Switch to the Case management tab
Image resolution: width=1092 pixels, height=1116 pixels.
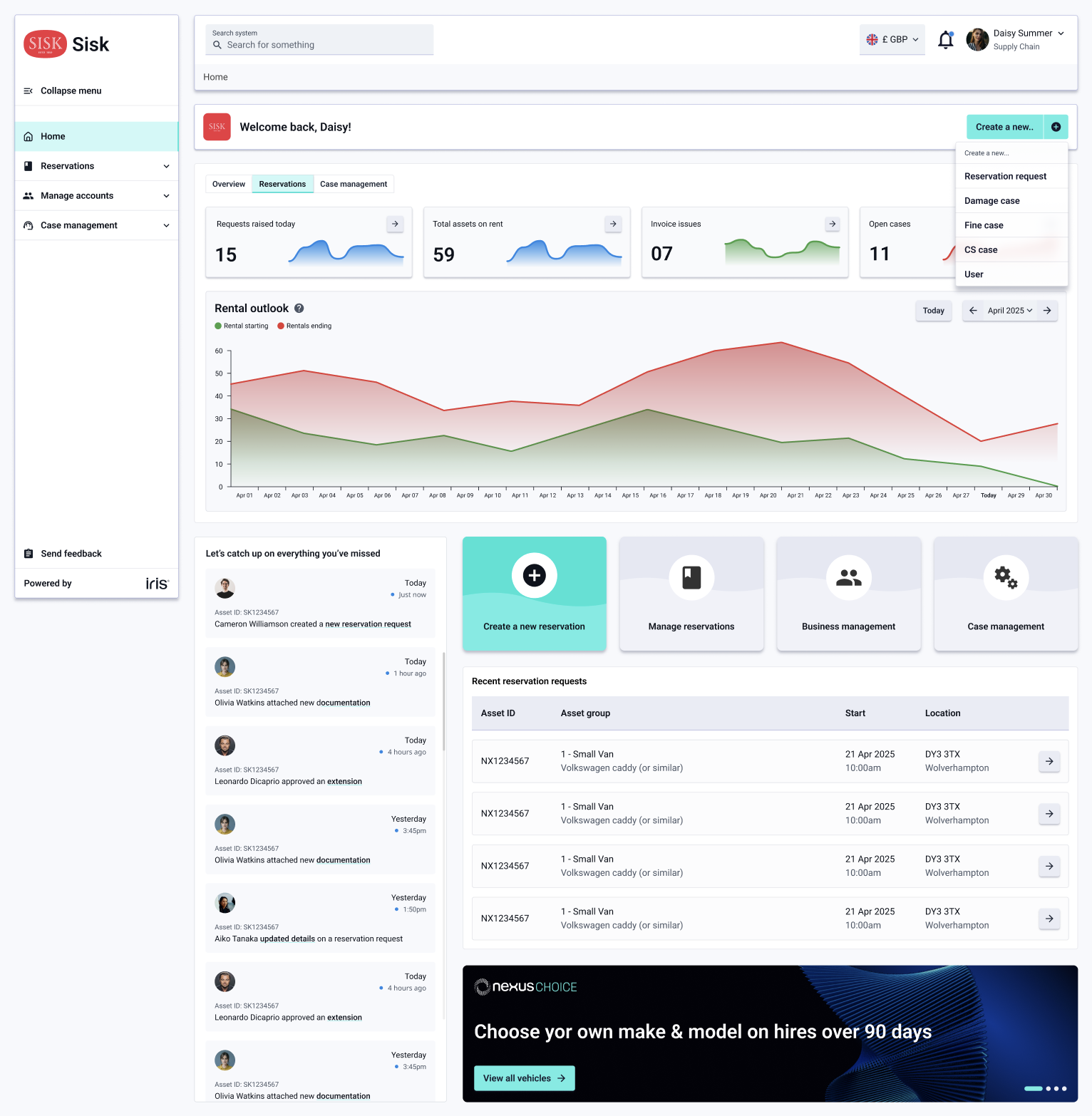click(x=353, y=184)
